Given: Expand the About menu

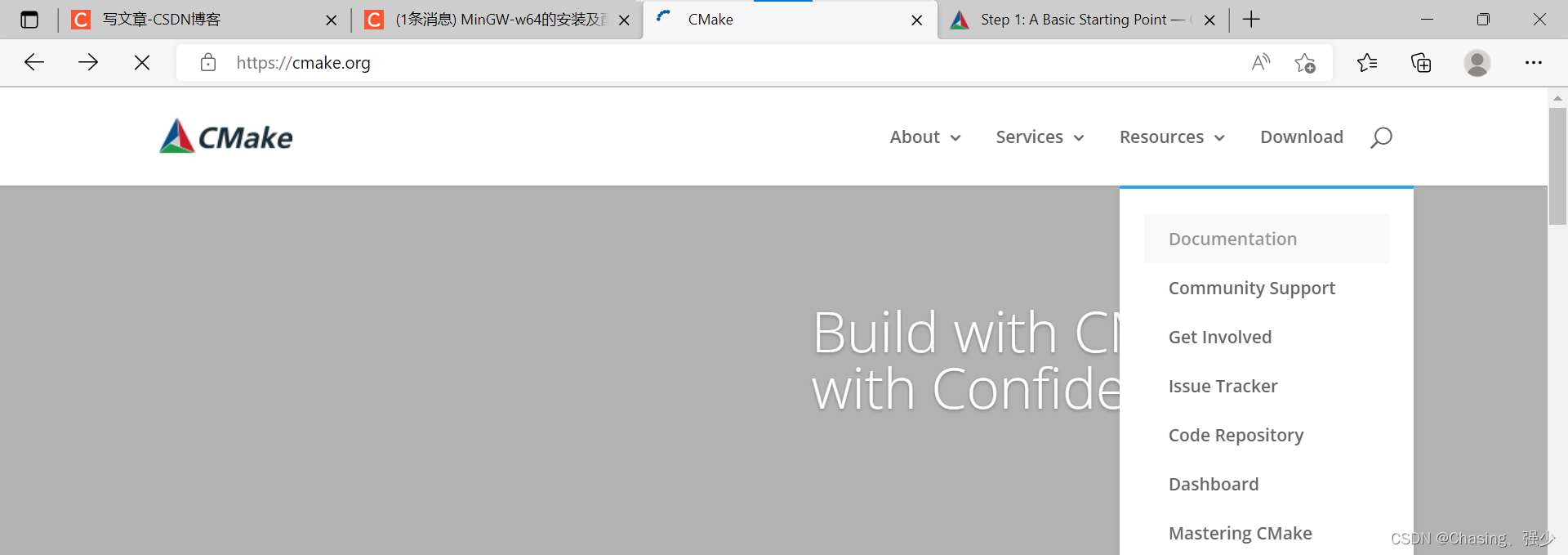Looking at the screenshot, I should coord(925,137).
